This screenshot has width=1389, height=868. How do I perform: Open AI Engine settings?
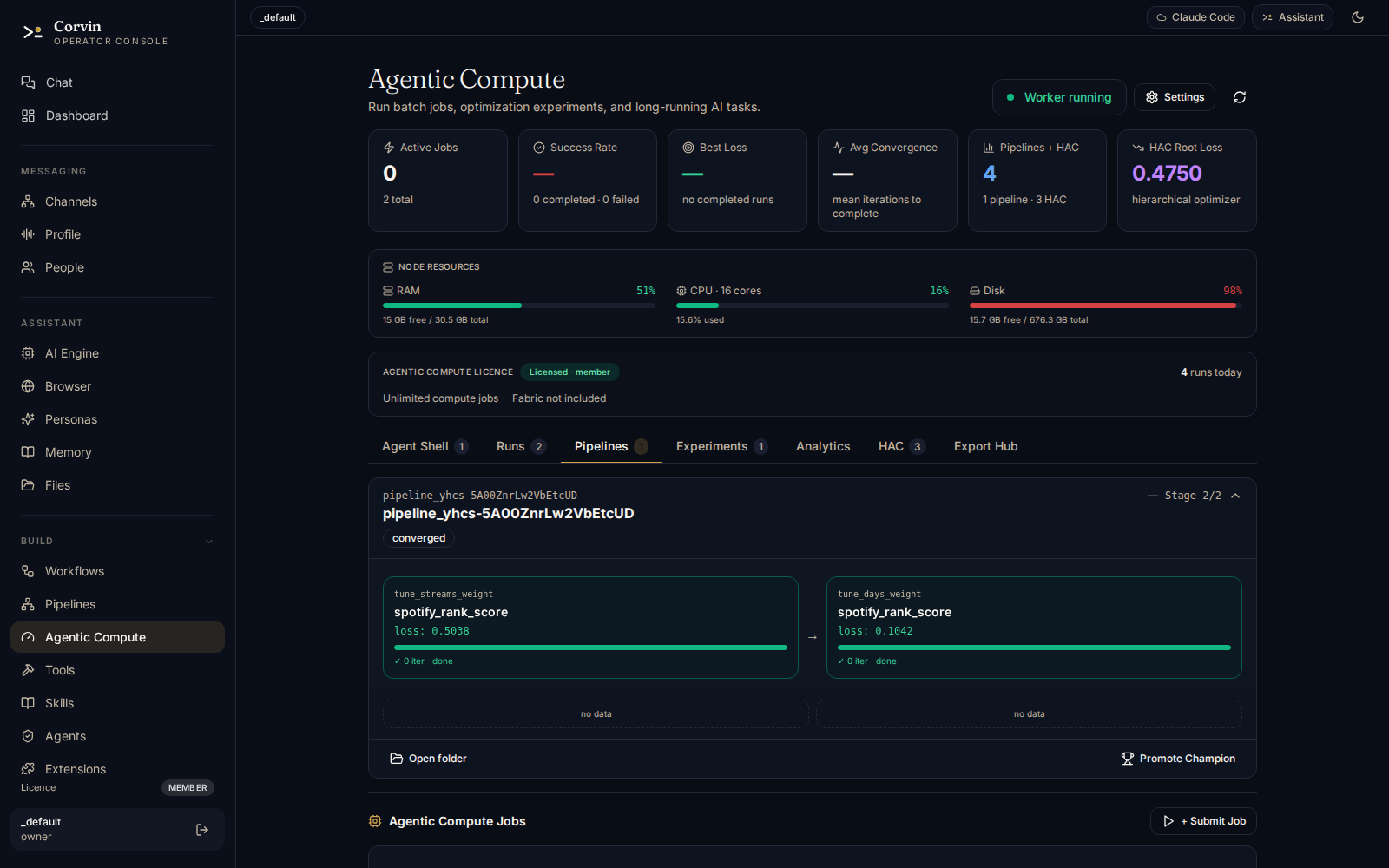click(x=117, y=353)
